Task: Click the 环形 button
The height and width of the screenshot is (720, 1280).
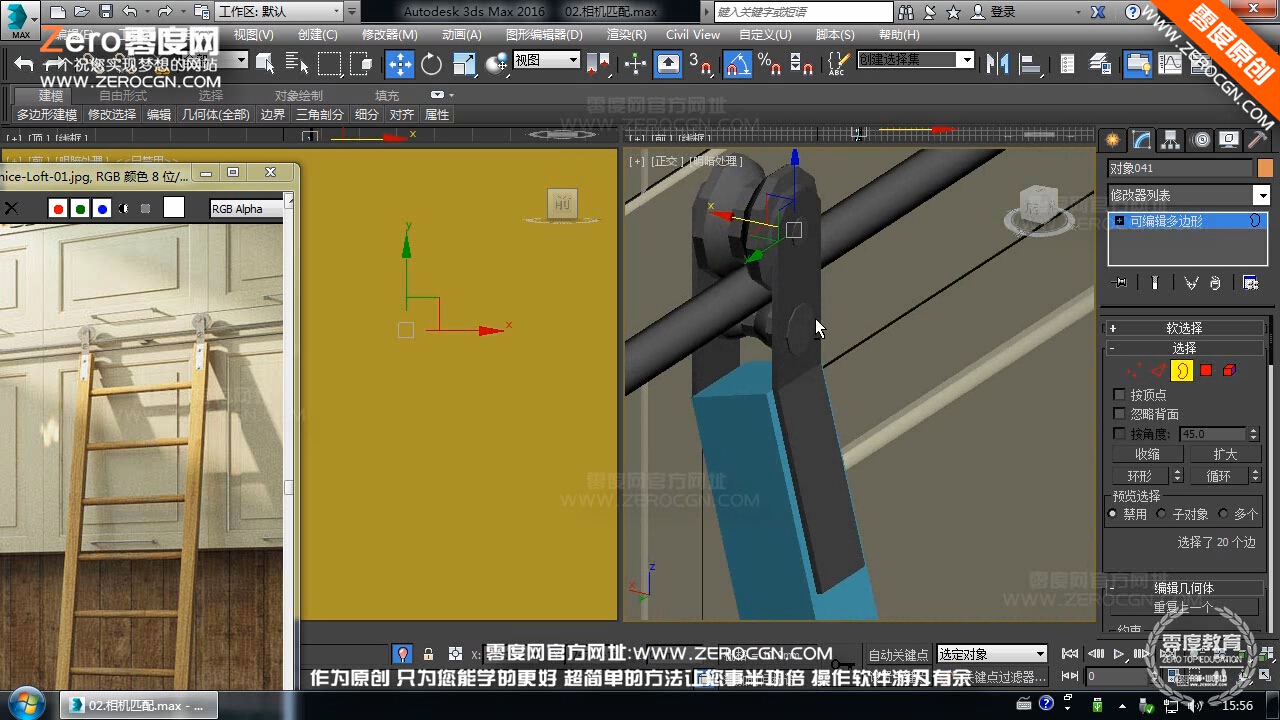Action: (1140, 476)
